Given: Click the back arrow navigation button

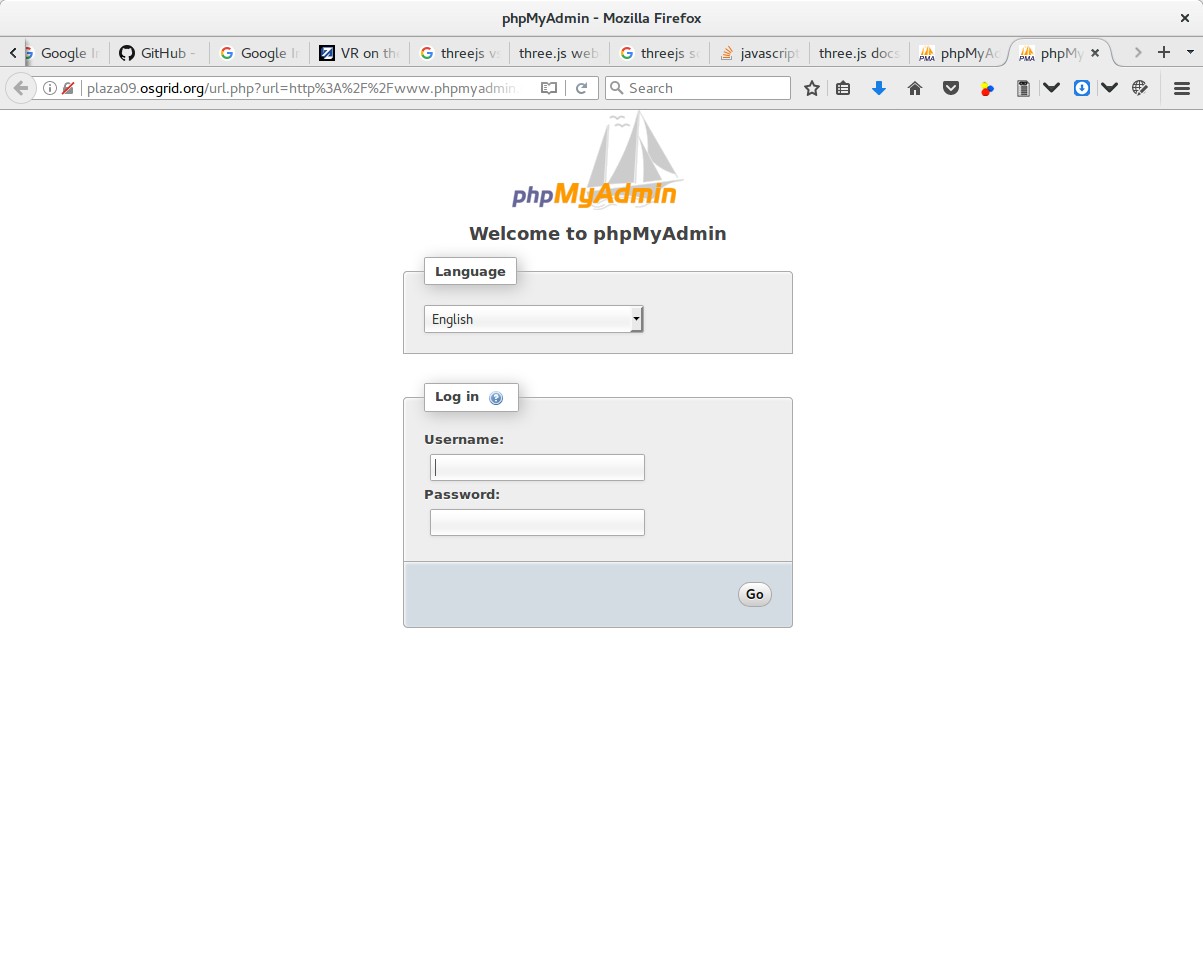Looking at the screenshot, I should (20, 88).
